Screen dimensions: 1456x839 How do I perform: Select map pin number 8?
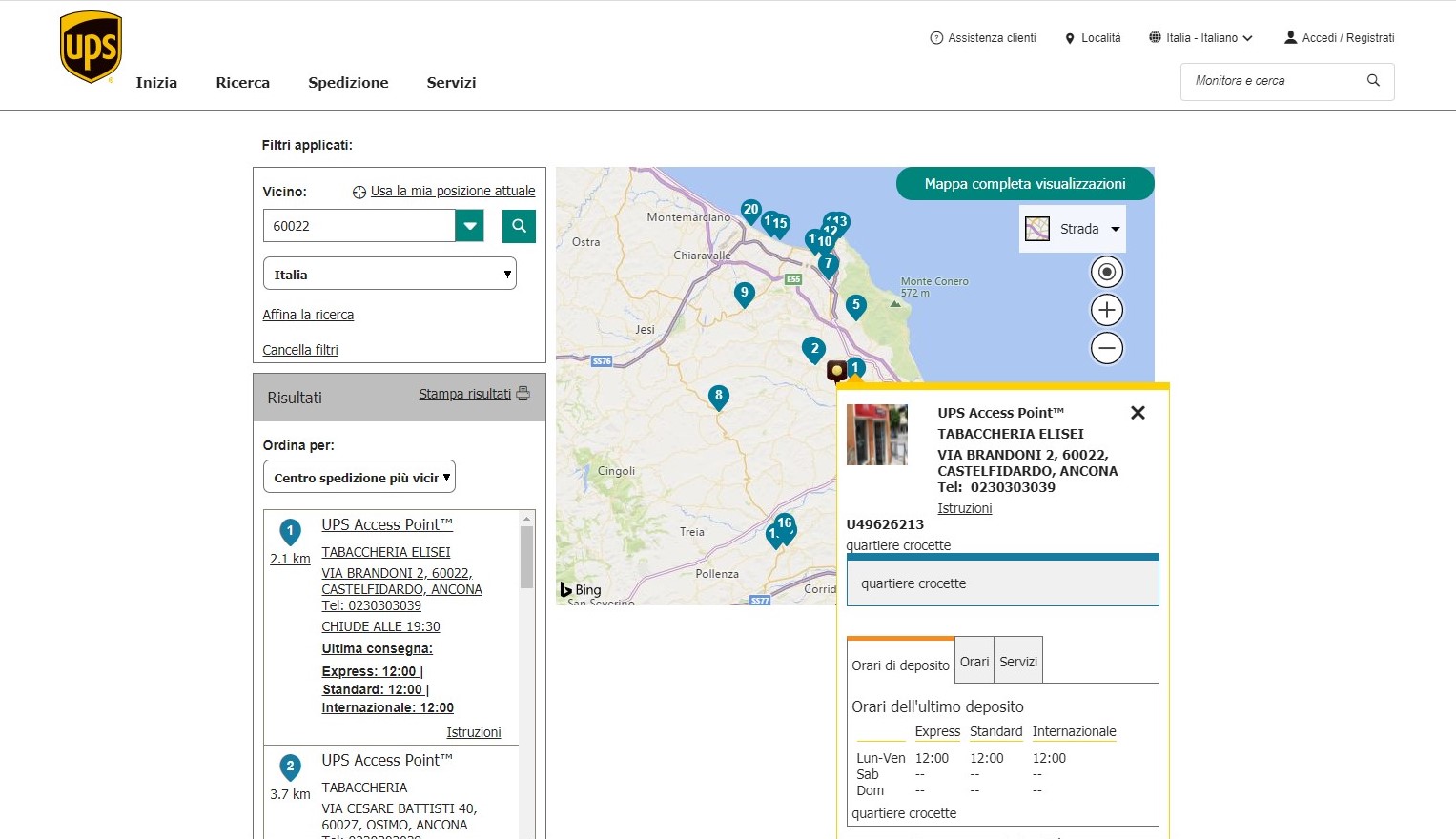coord(719,396)
